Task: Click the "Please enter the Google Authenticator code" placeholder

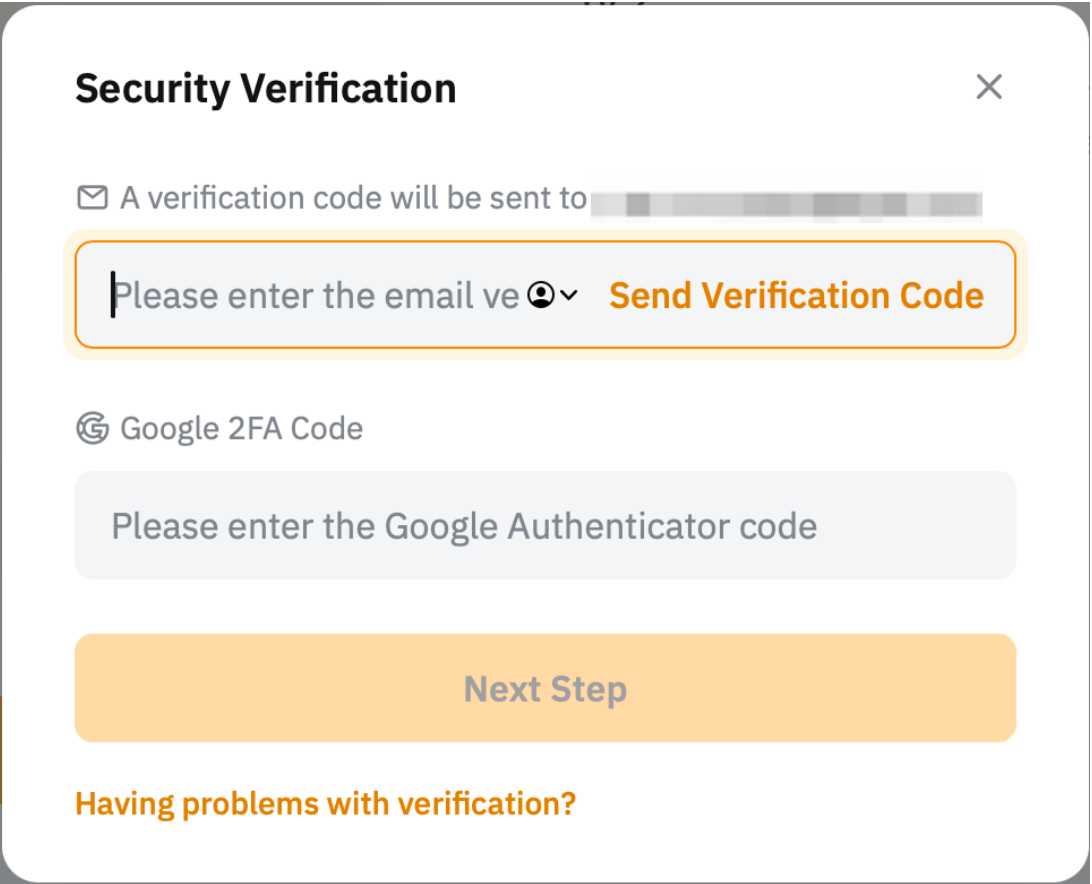Action: click(x=464, y=526)
